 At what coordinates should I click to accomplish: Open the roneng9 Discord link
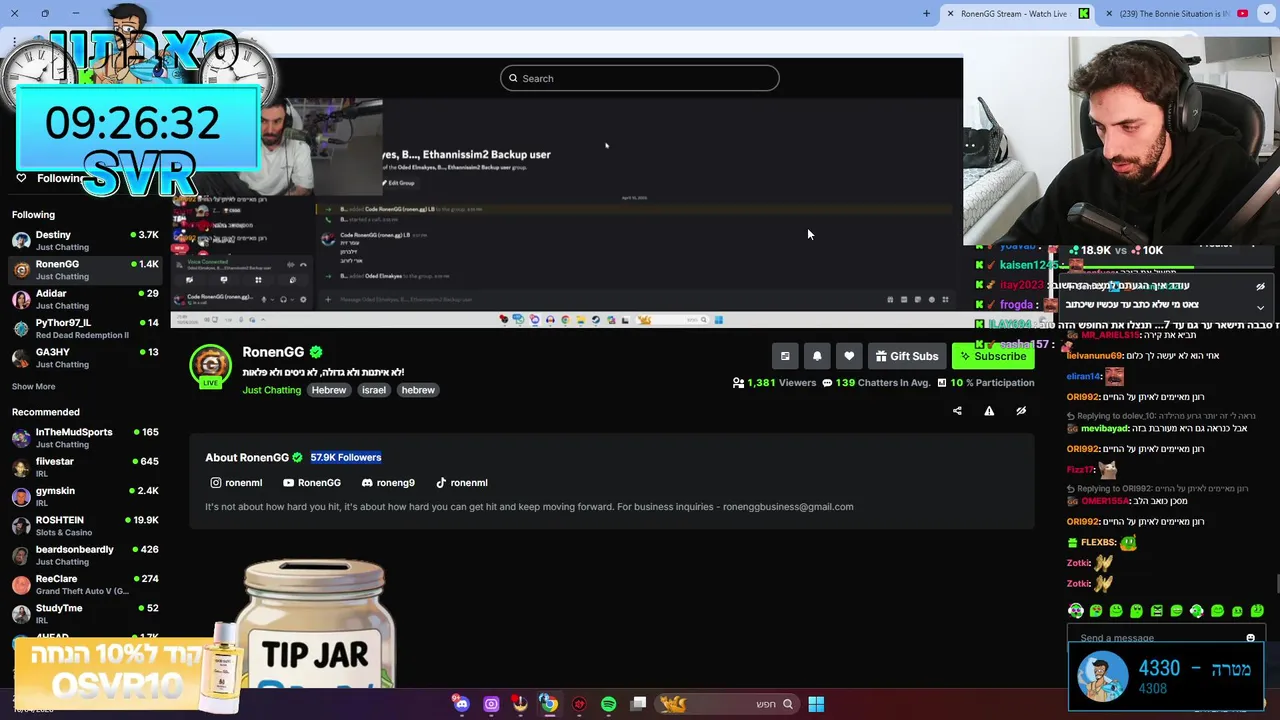(x=388, y=483)
